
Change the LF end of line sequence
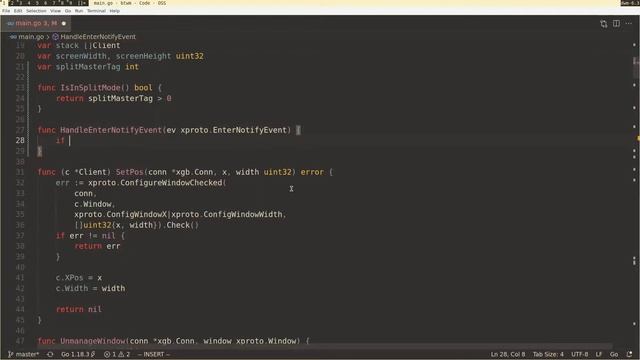(x=599, y=354)
